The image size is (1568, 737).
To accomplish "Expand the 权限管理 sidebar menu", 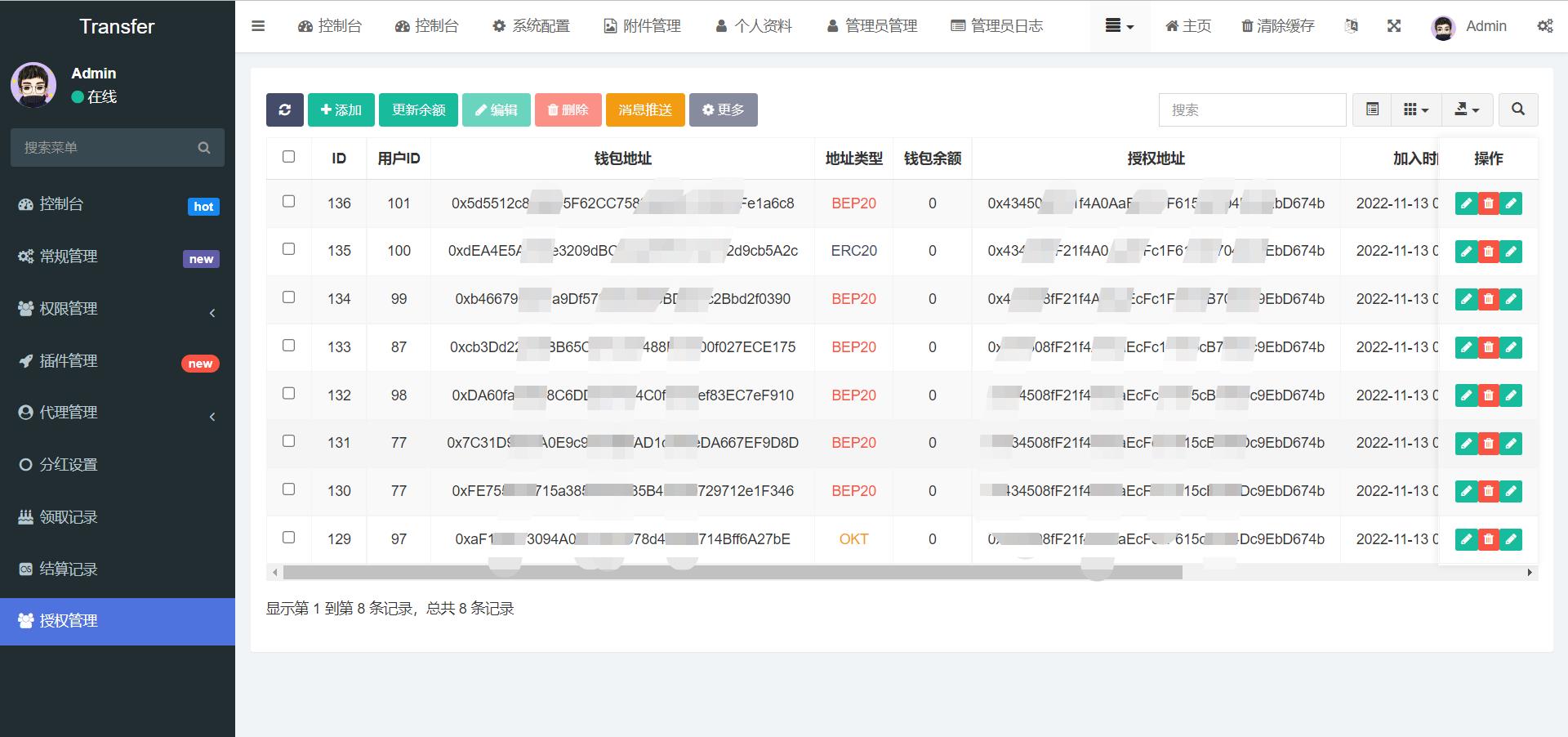I will click(x=118, y=308).
